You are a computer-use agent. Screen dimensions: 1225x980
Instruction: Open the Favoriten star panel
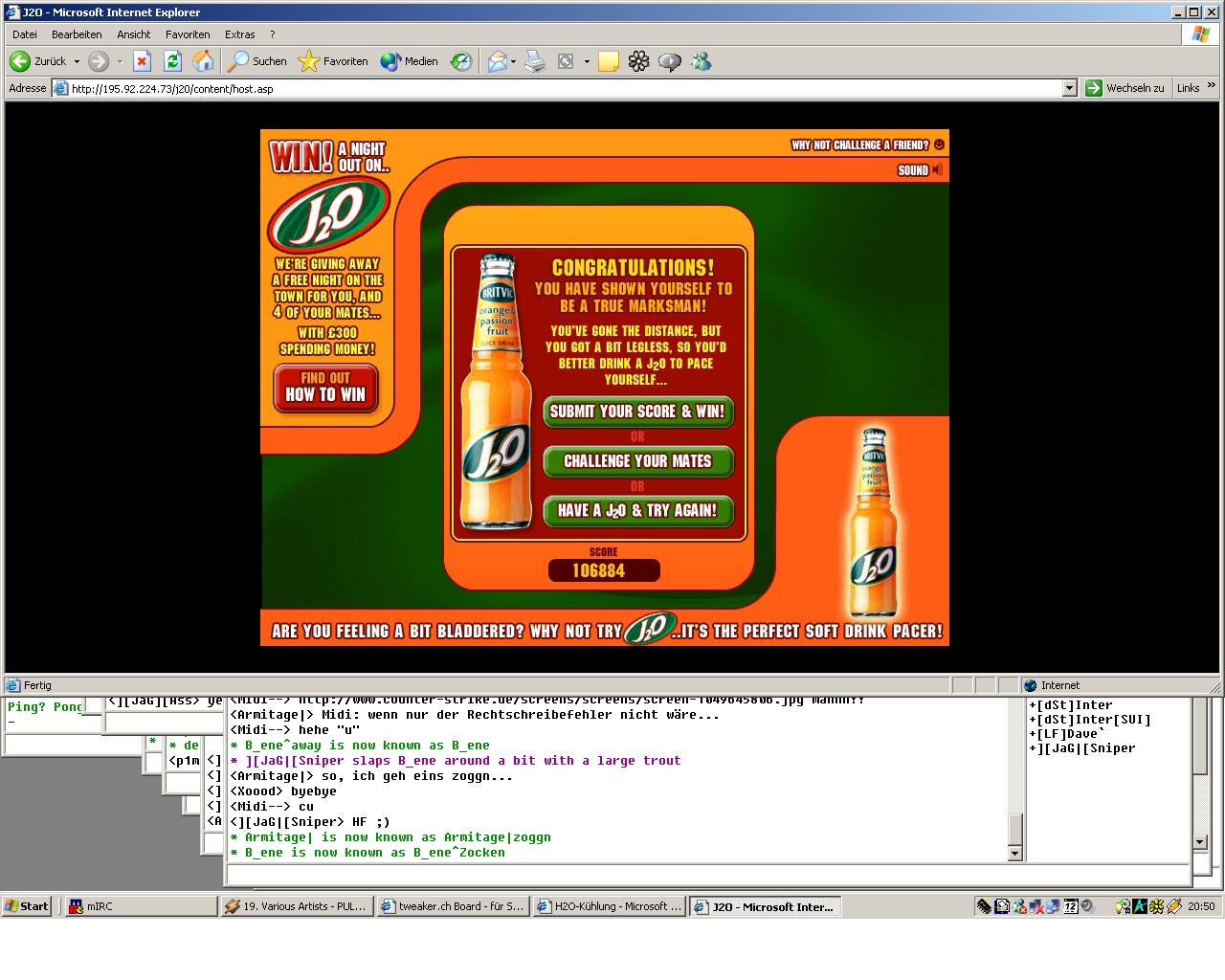point(333,61)
